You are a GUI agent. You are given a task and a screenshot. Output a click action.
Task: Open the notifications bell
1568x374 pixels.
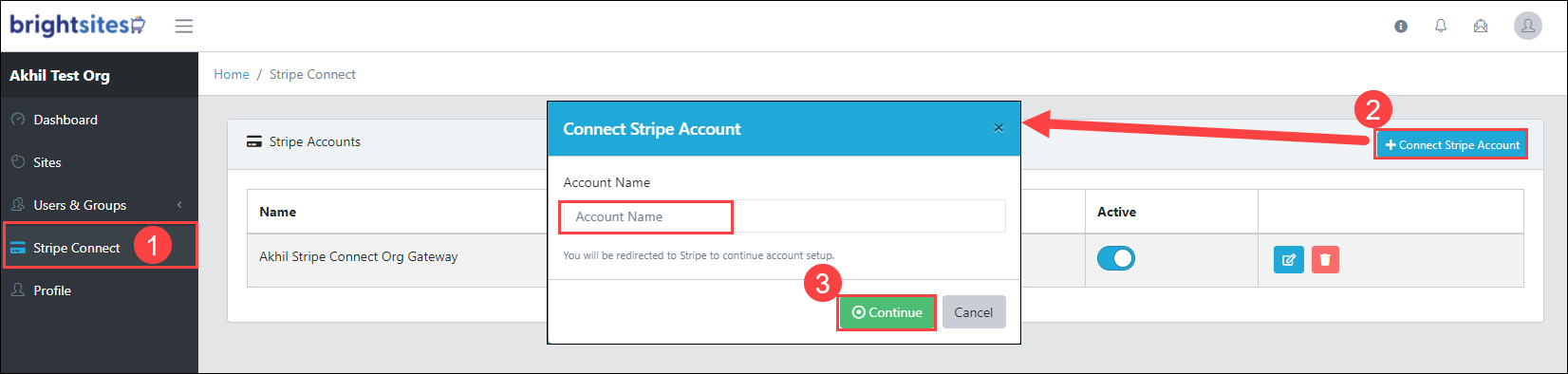tap(1441, 27)
